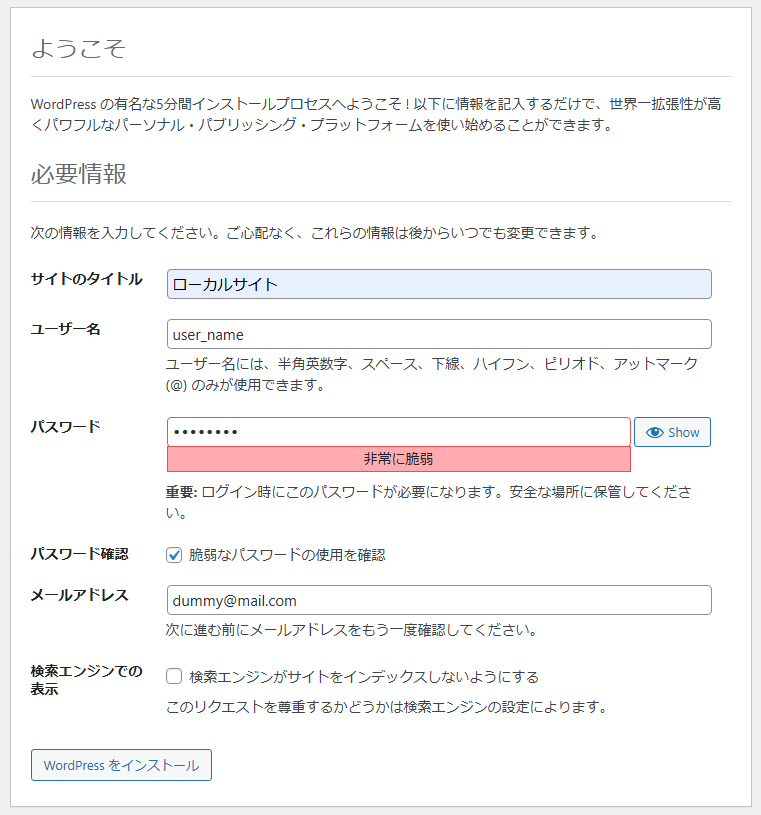Focus the サイトのタイトル input field
Viewport: 761px width, 815px height.
[x=439, y=284]
